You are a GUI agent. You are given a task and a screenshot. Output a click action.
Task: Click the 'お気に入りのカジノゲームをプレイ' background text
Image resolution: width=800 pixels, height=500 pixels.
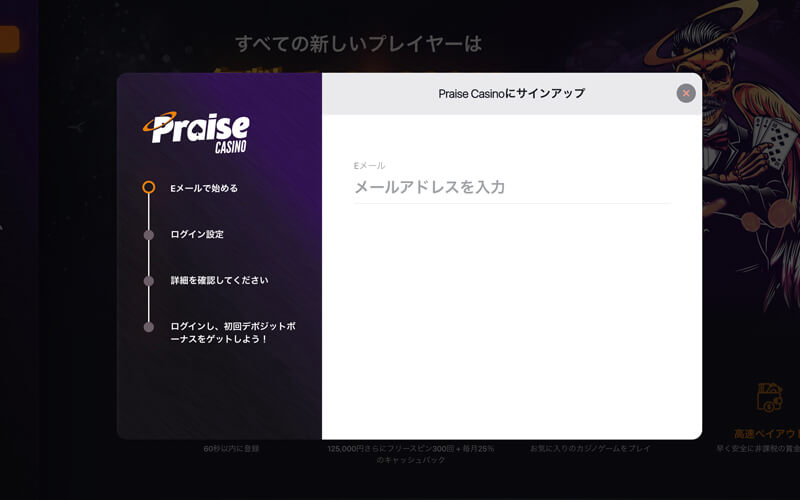[x=590, y=448]
